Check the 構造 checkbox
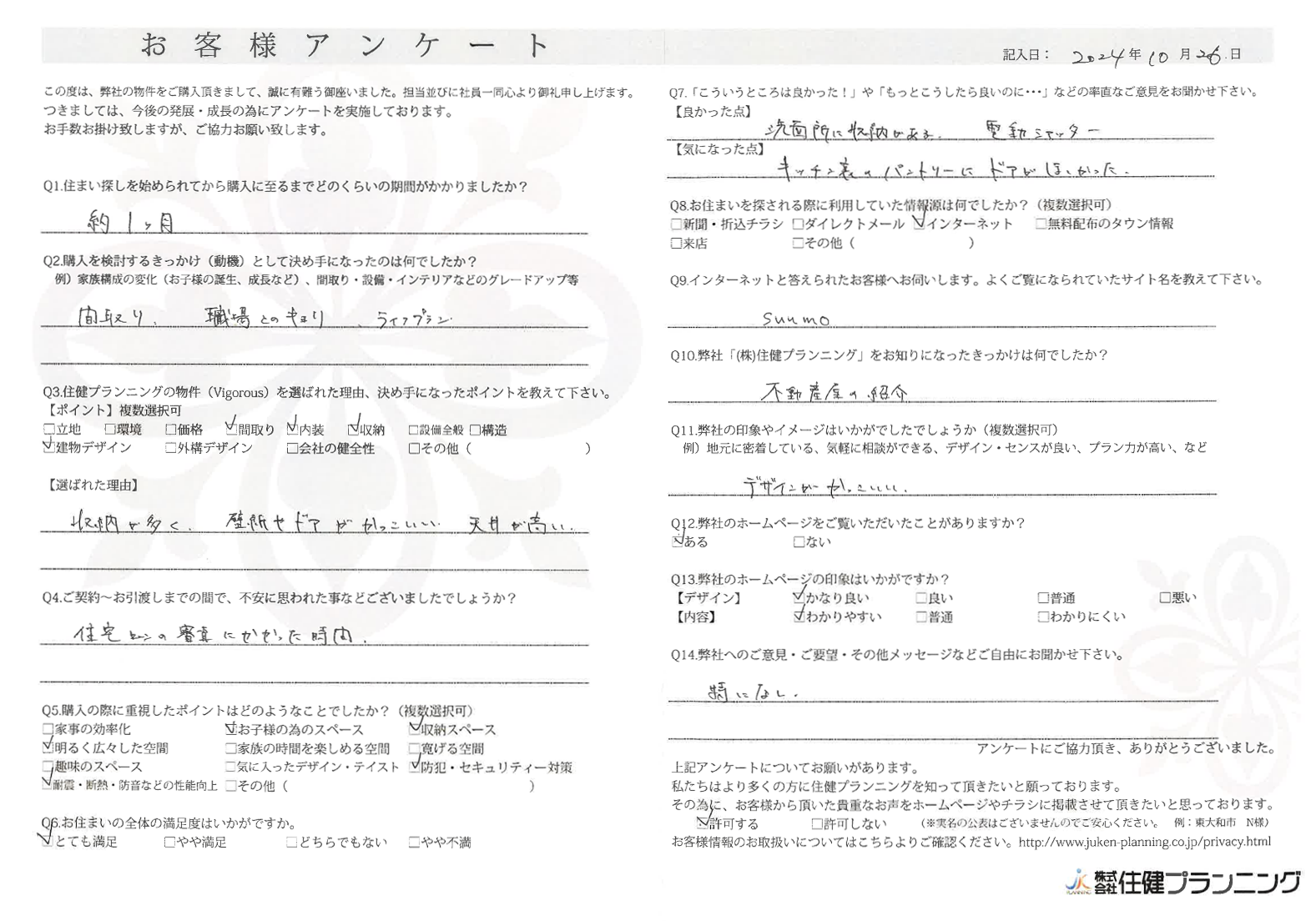 point(475,430)
